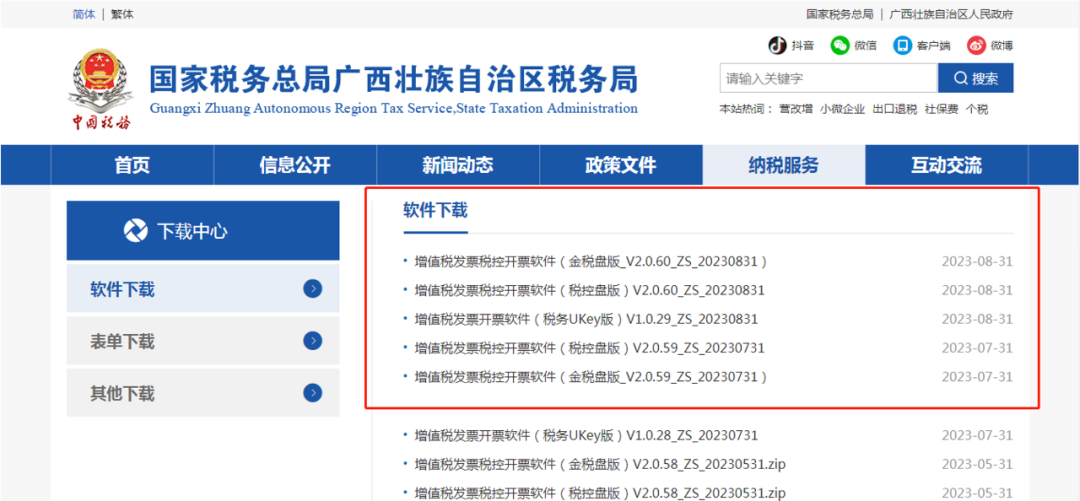Click the 下载中心 header icon

coord(136,231)
